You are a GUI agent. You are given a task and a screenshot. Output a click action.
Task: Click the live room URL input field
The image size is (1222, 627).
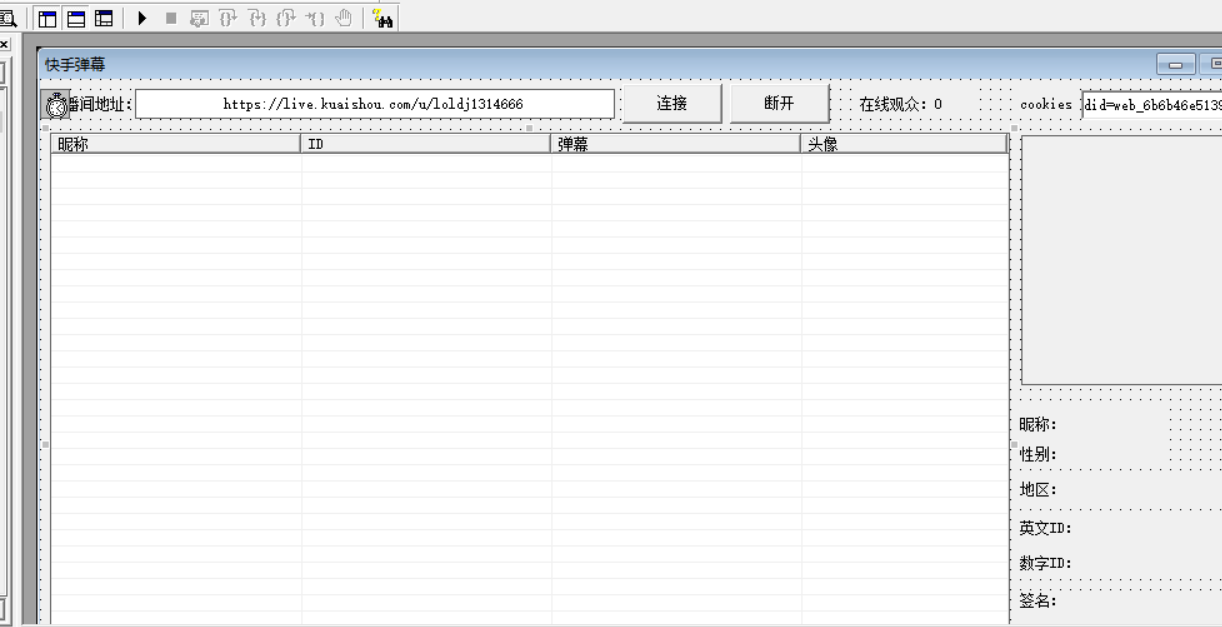[x=375, y=104]
